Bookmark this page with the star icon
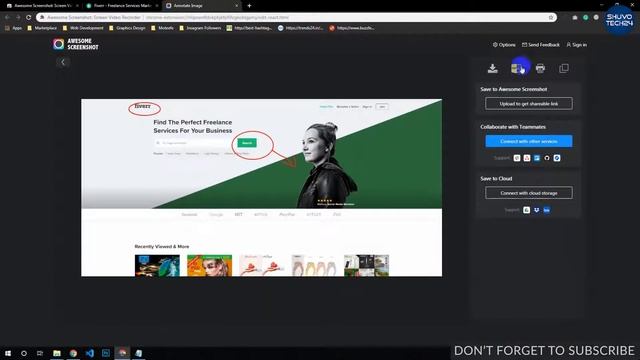The width and height of the screenshot is (640, 360). tap(551, 18)
